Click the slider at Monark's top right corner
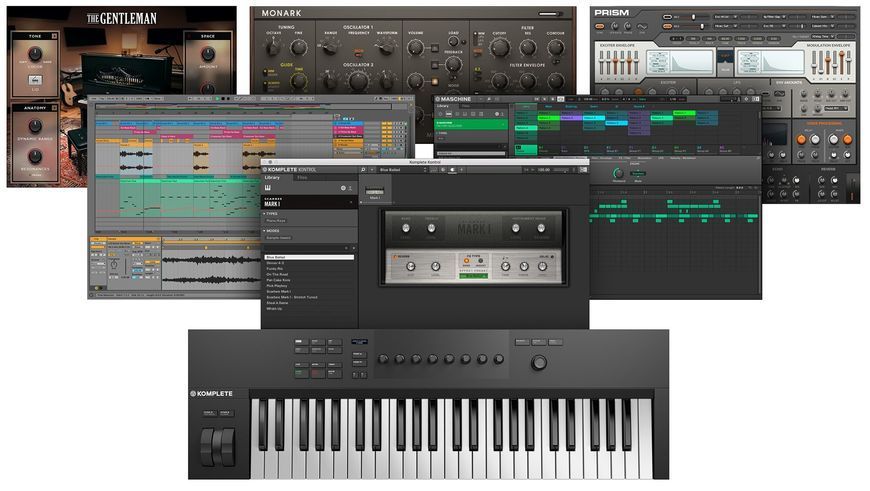870x491 pixels. coord(549,13)
